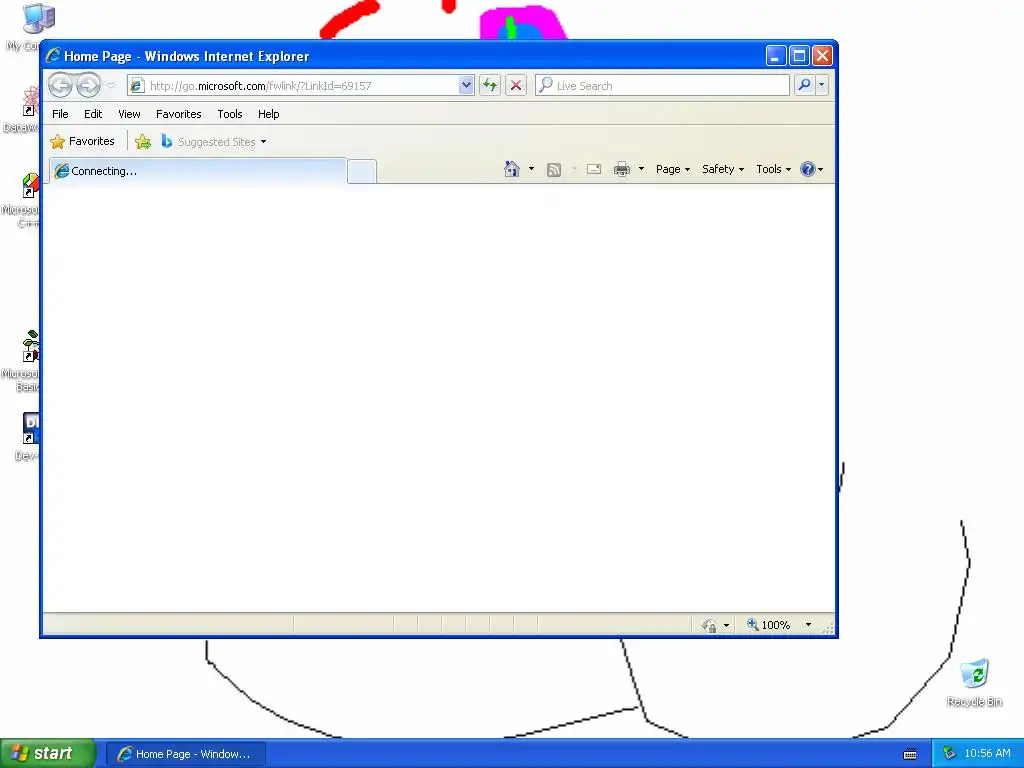Click the New Tab blank button
Screen dimensions: 1024x768
click(x=361, y=172)
